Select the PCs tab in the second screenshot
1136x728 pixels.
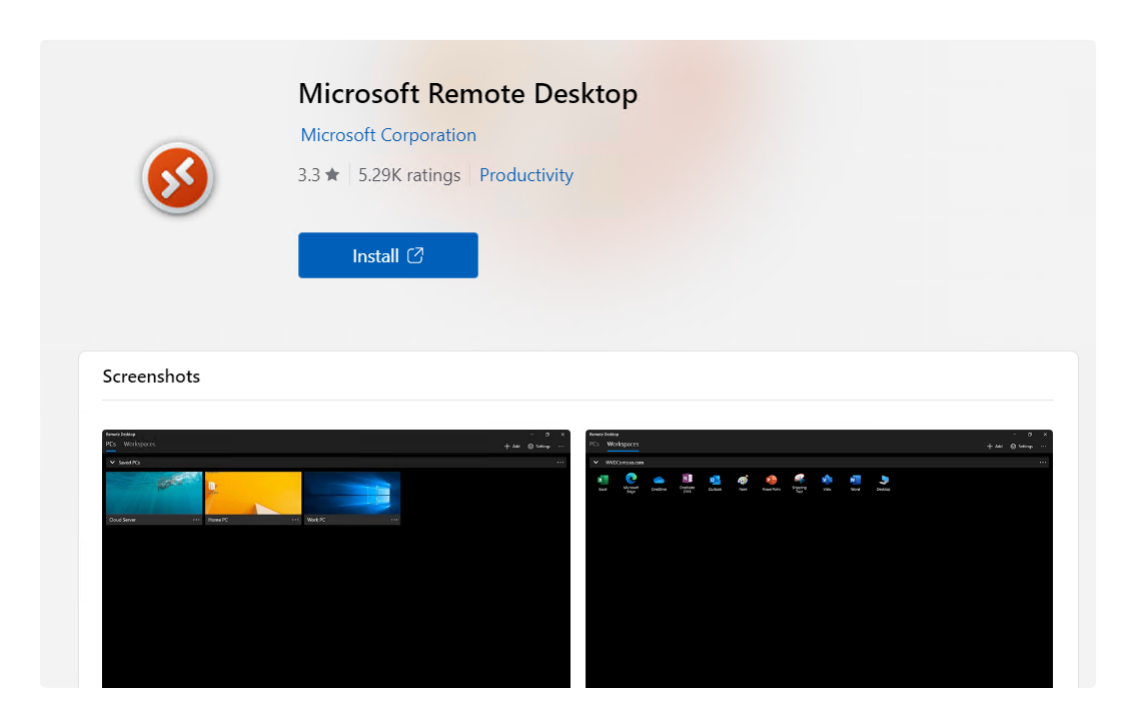[594, 444]
